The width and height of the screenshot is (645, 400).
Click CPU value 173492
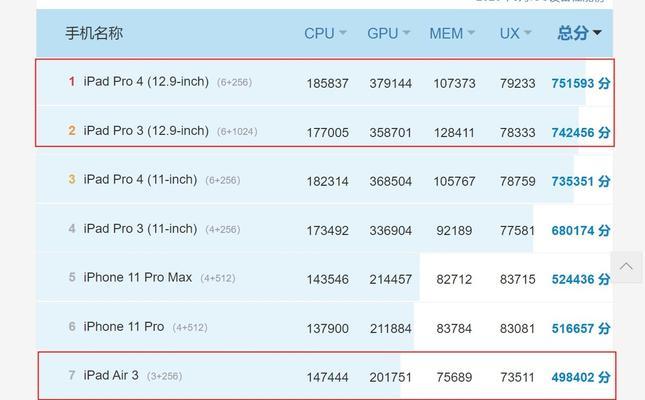click(x=327, y=230)
